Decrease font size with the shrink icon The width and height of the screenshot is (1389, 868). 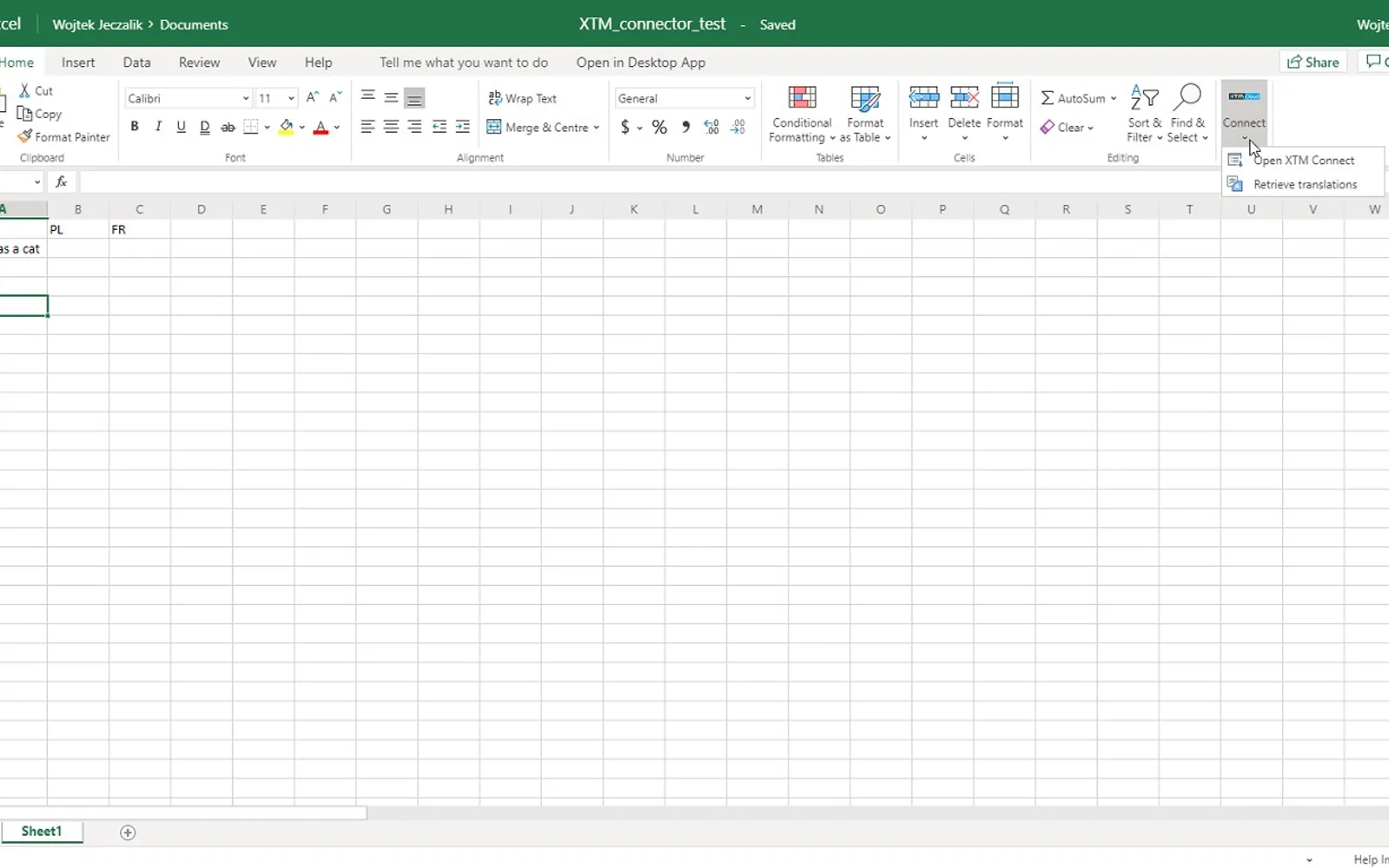[x=335, y=97]
